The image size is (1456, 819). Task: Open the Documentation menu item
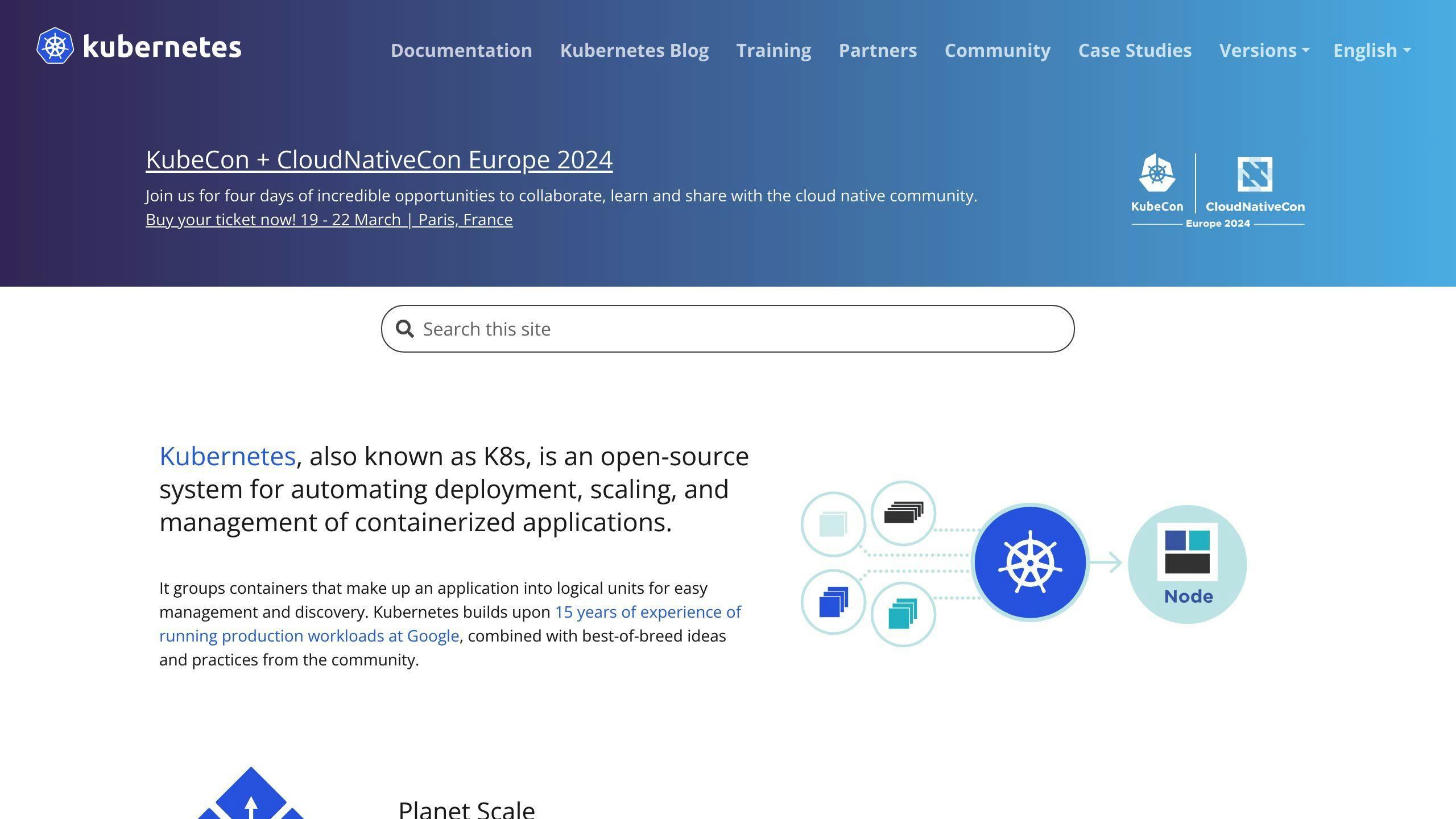click(461, 51)
